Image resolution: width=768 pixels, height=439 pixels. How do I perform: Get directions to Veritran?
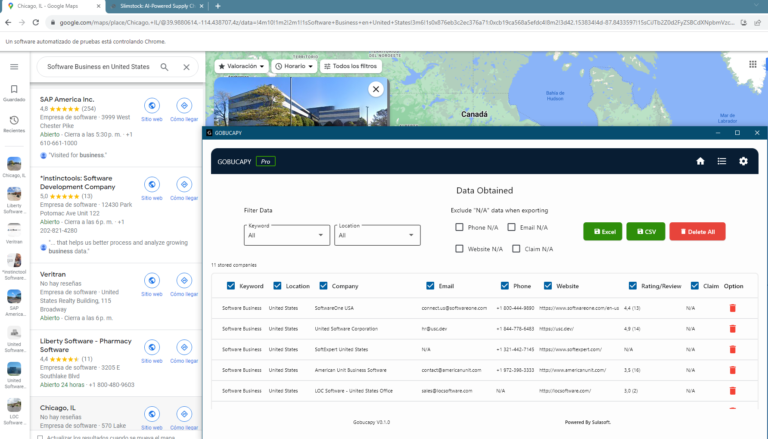[x=184, y=285]
